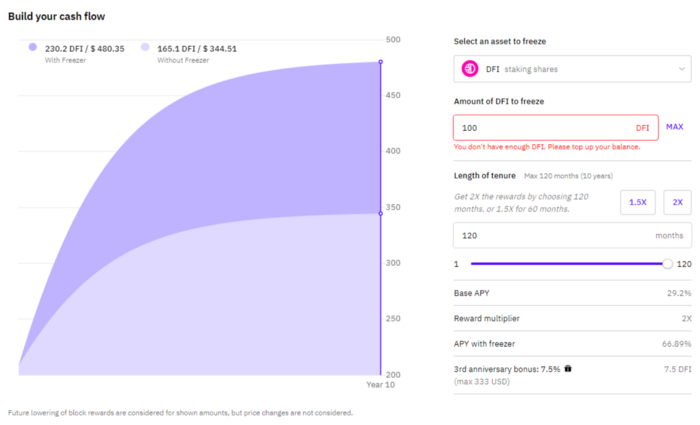Click the APY with freezer row

[x=572, y=344]
